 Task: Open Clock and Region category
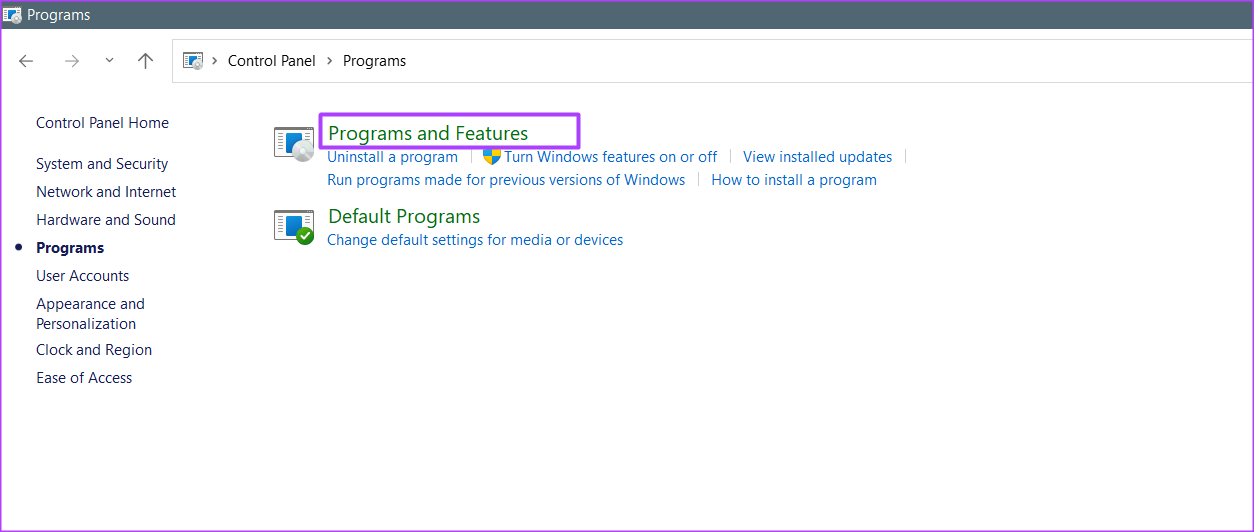tap(94, 350)
